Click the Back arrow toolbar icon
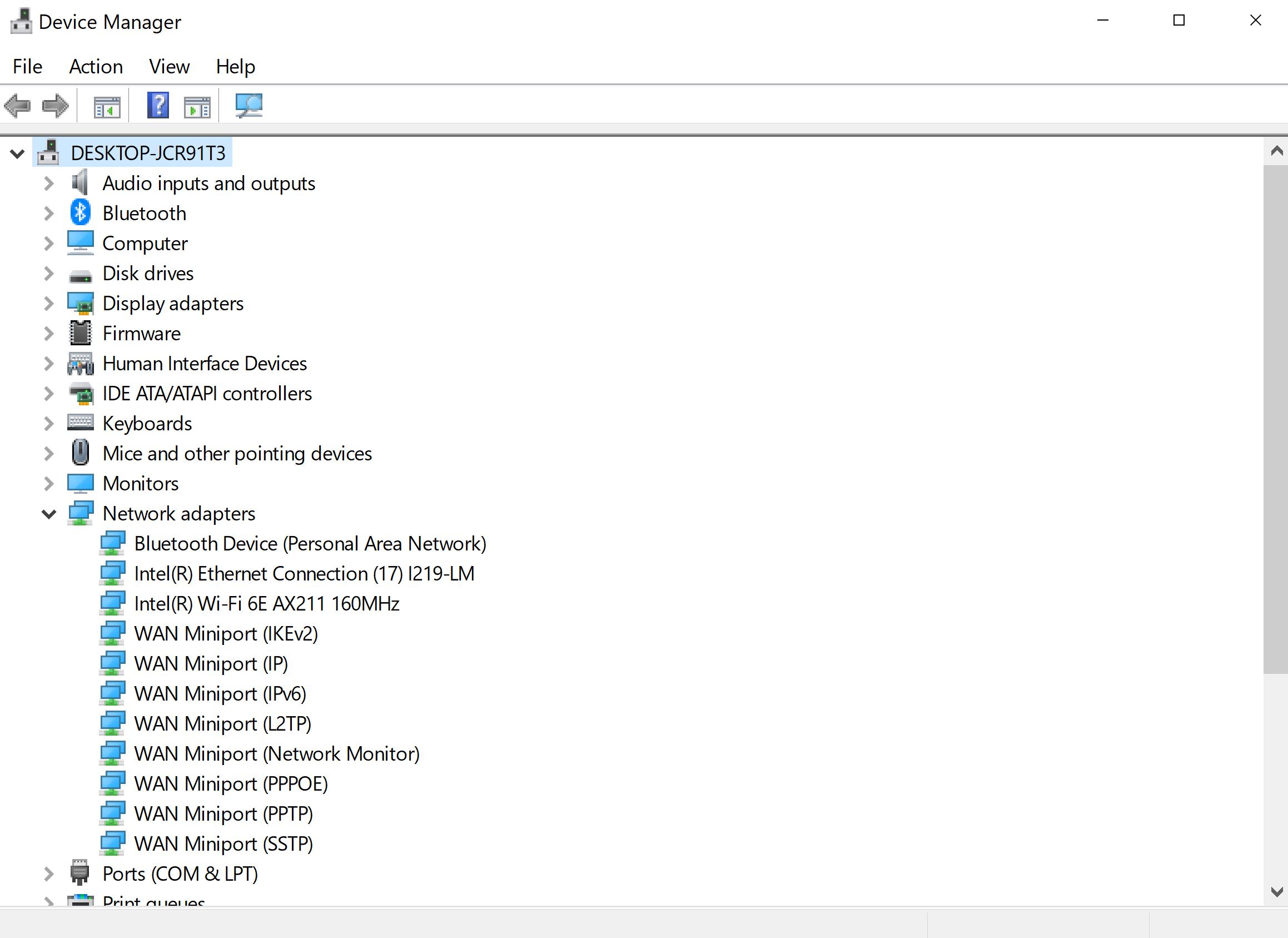The height and width of the screenshot is (938, 1288). click(x=17, y=106)
